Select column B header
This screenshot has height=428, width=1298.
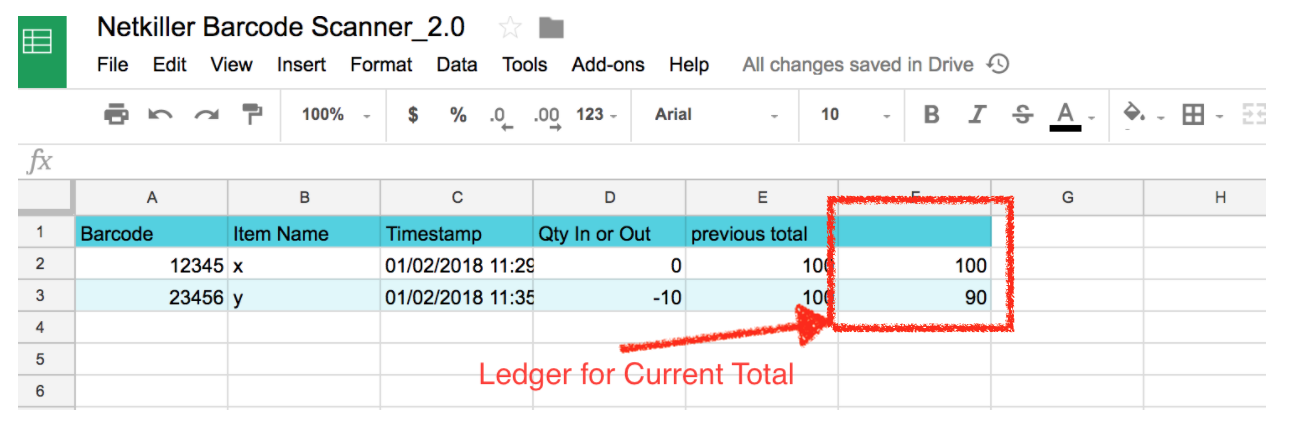[x=304, y=197]
